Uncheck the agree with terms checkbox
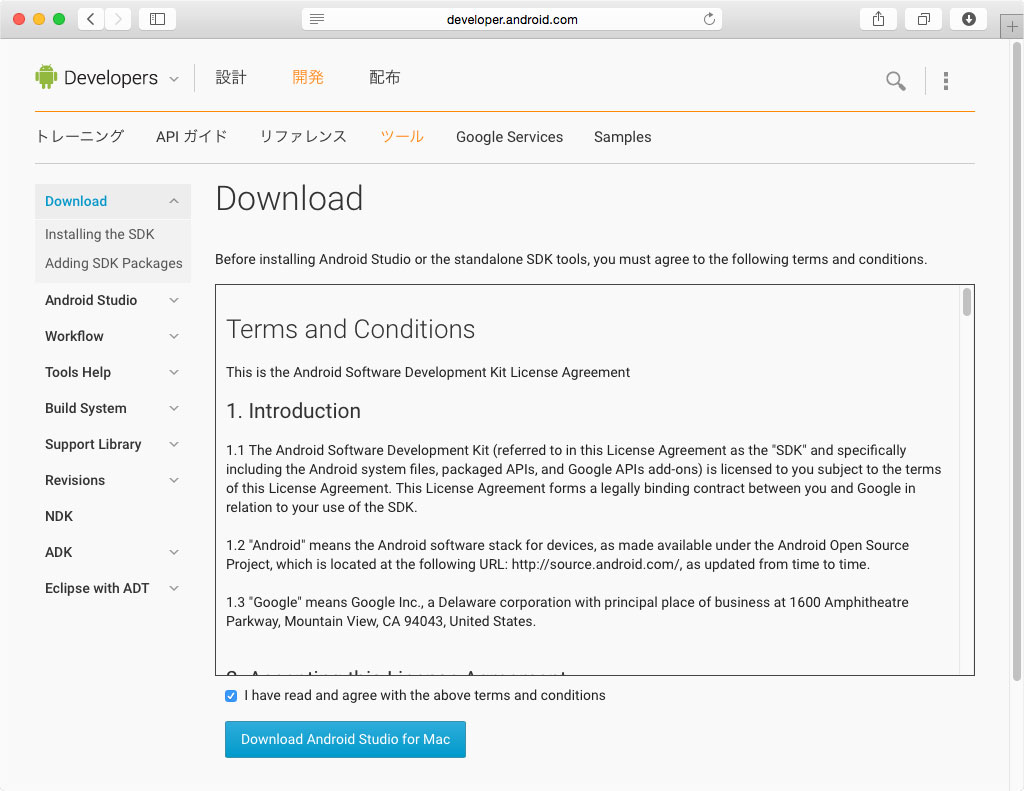The image size is (1024, 791). click(231, 696)
